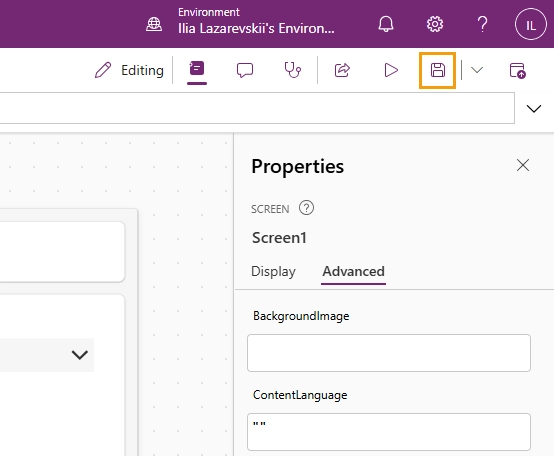Open the canvas dropdown chevron

click(79, 355)
